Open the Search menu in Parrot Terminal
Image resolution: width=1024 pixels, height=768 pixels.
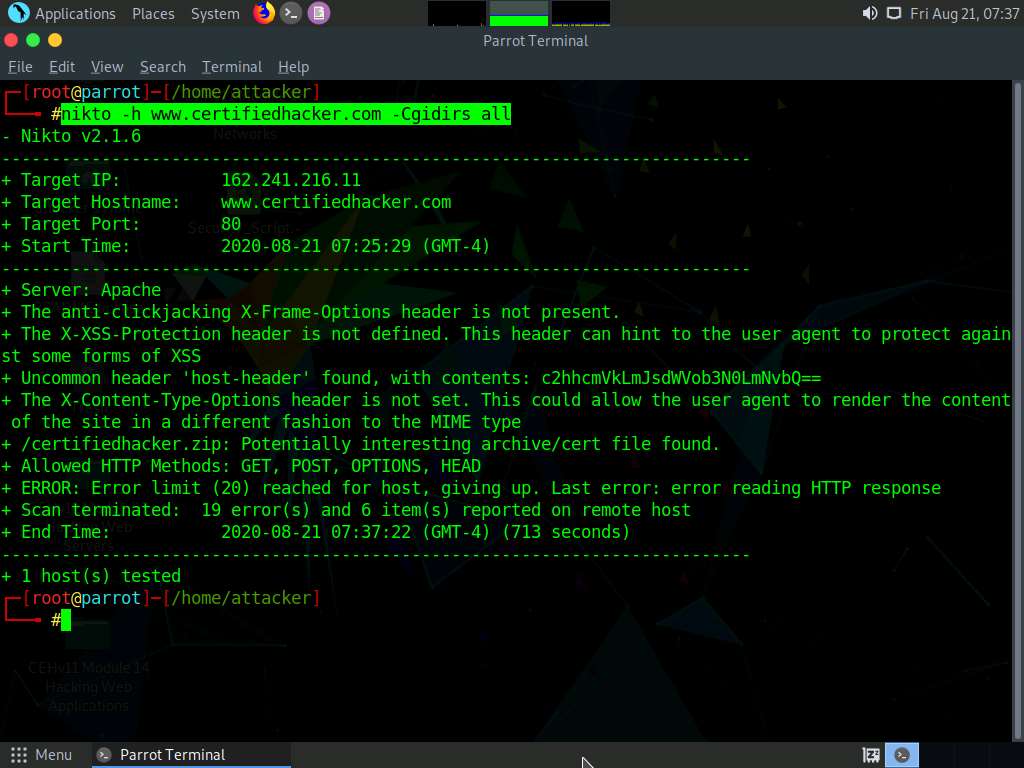point(163,67)
